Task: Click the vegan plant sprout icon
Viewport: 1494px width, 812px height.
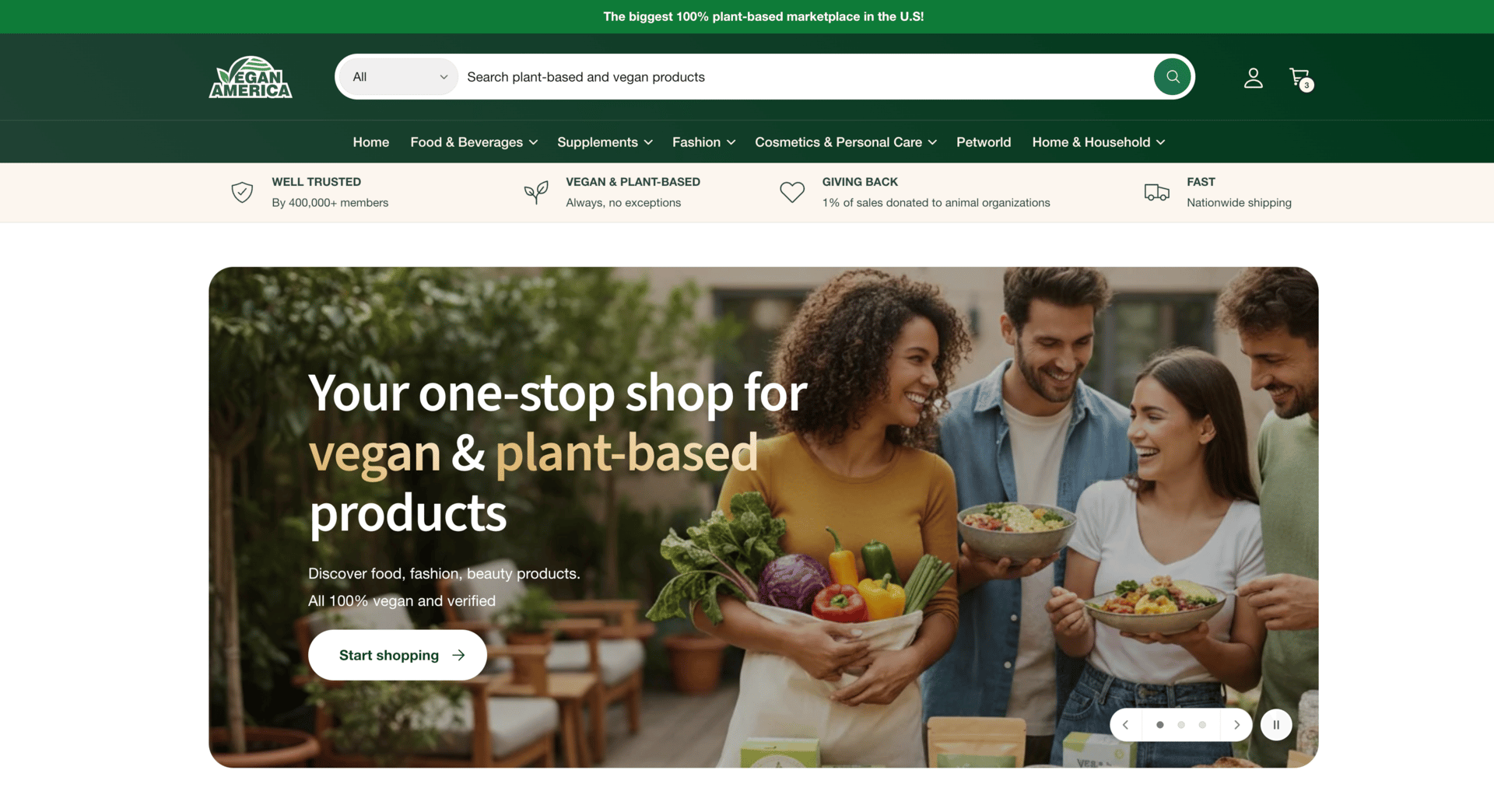Action: coord(536,192)
